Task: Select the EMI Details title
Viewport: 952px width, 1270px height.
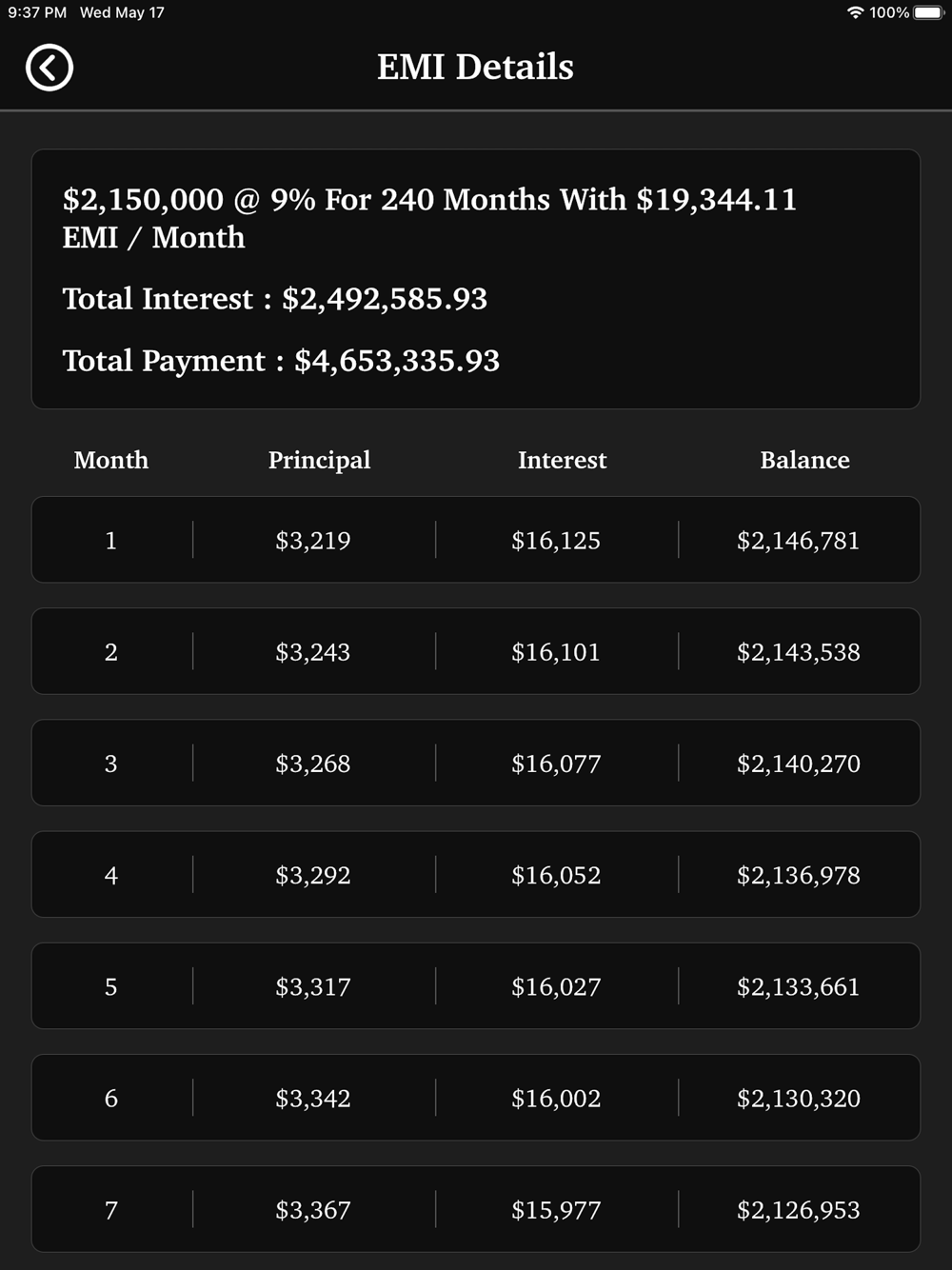Action: (x=475, y=67)
